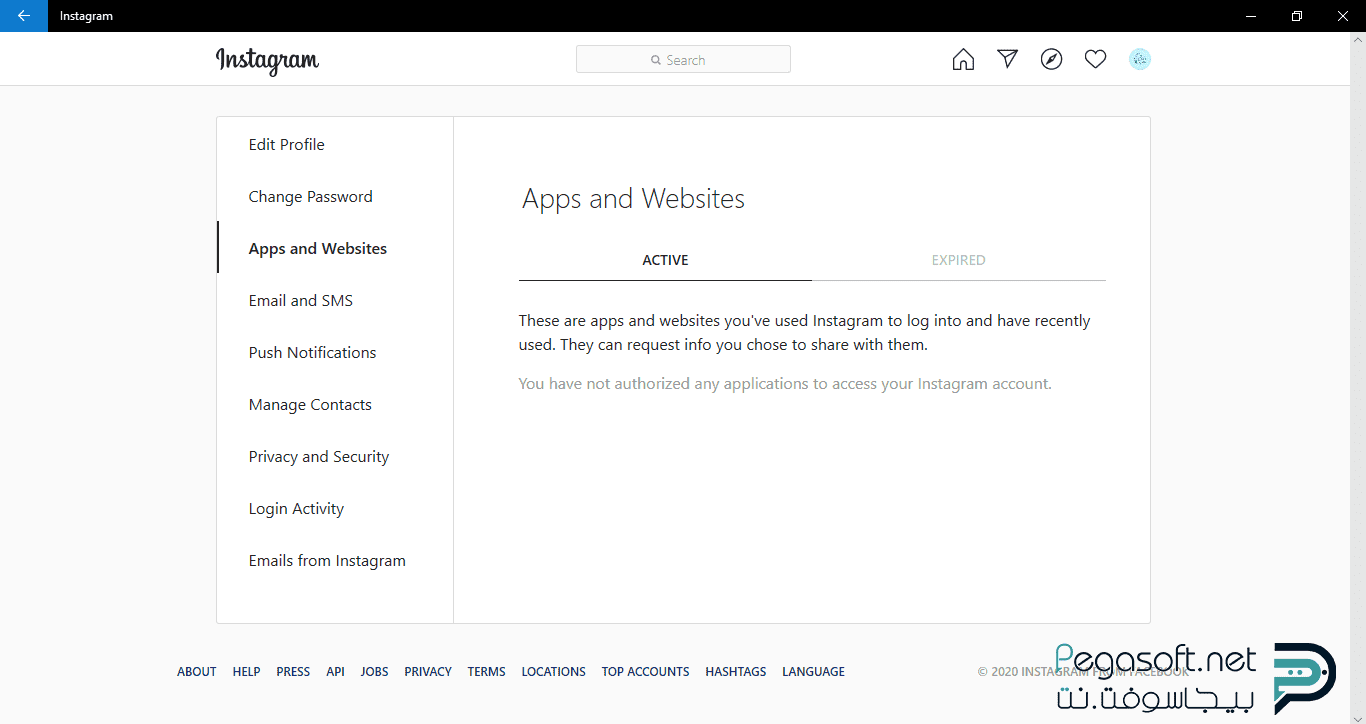Screen dimensions: 1366x724
Task: View Login Activity page
Action: [335, 509]
